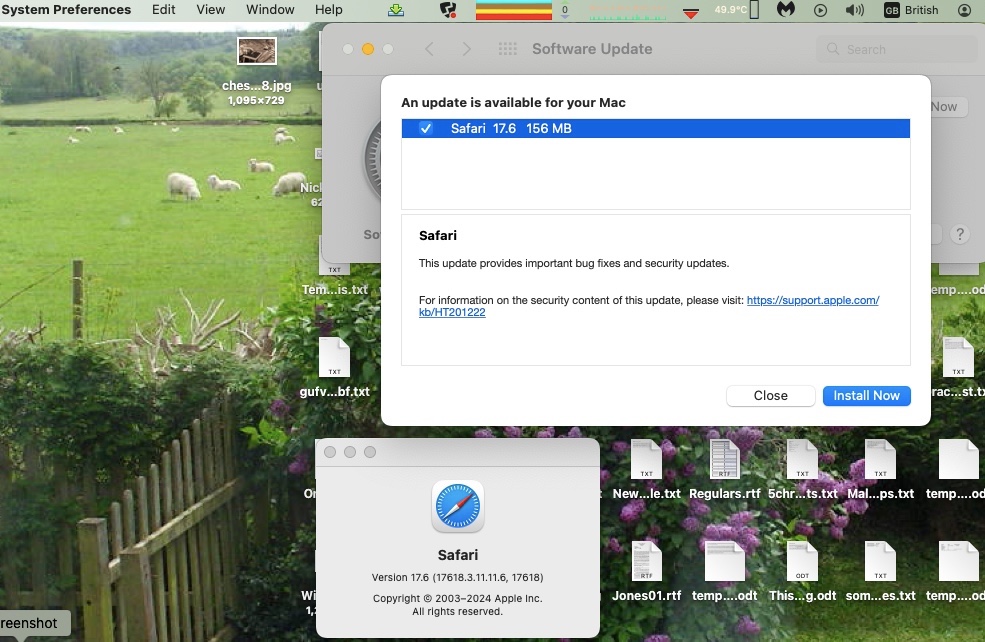Click the Safari icon in the About window
This screenshot has width=985, height=642.
tap(457, 507)
